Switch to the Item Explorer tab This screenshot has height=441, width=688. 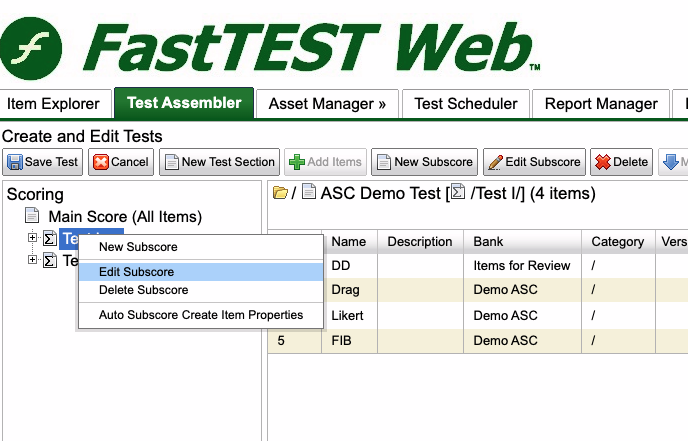click(55, 104)
